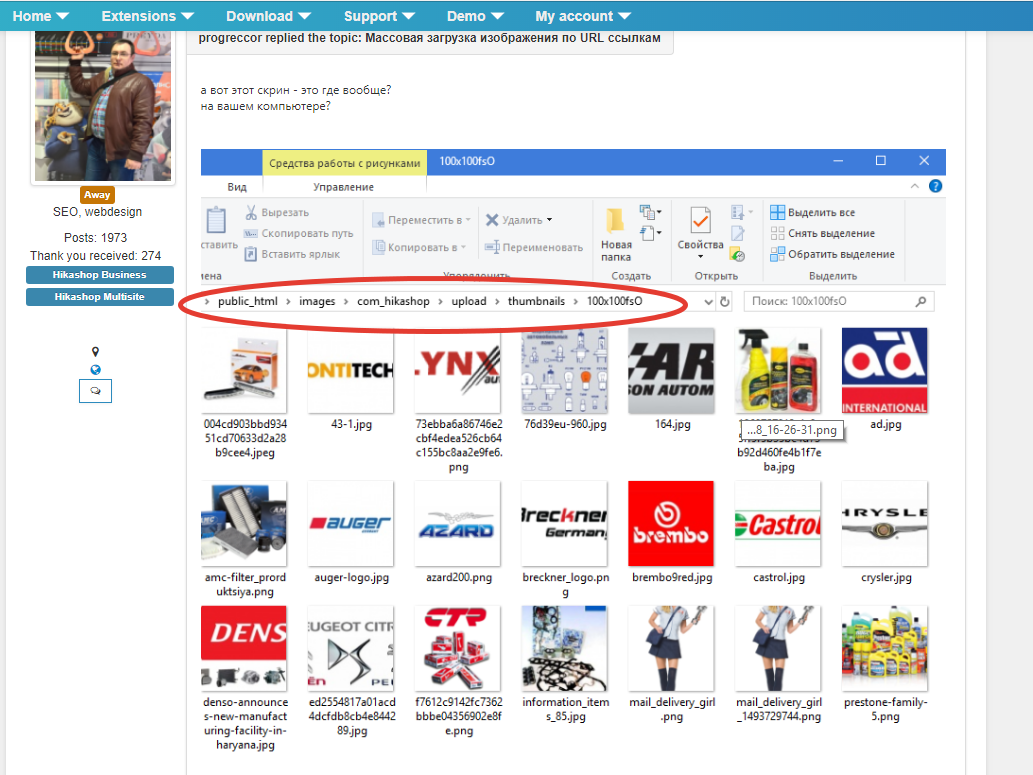Viewport: 1033px width, 775px height.
Task: Click Выделить все
Action: pyautogui.click(x=813, y=212)
